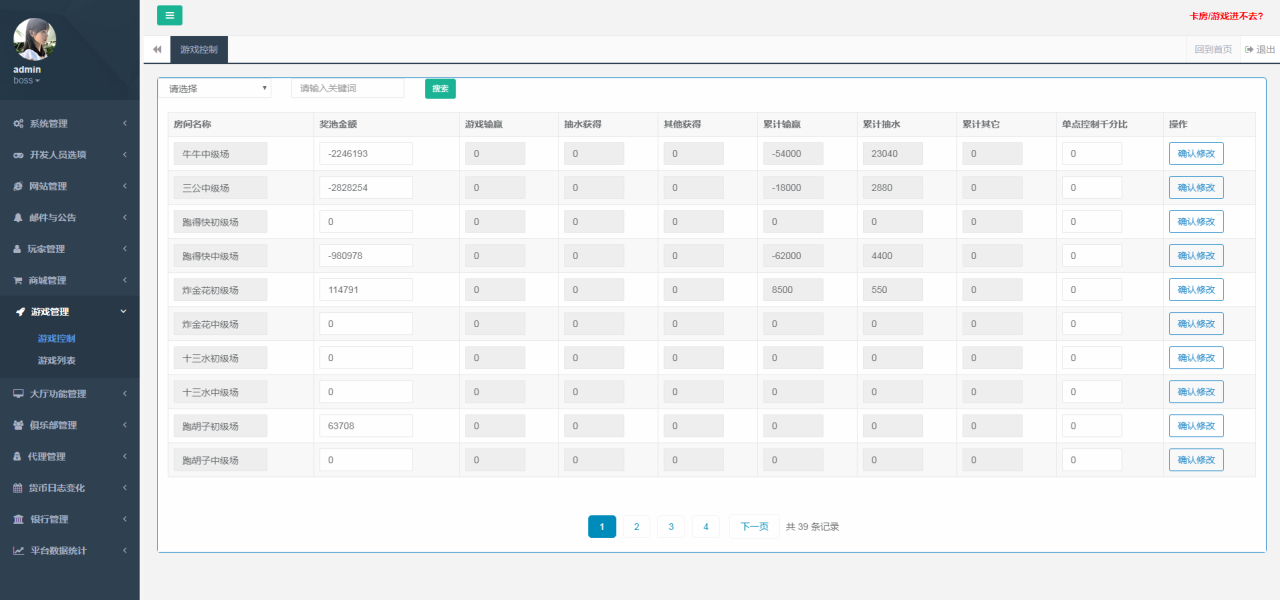Click the 邮件与公告 bell icon

(18, 218)
